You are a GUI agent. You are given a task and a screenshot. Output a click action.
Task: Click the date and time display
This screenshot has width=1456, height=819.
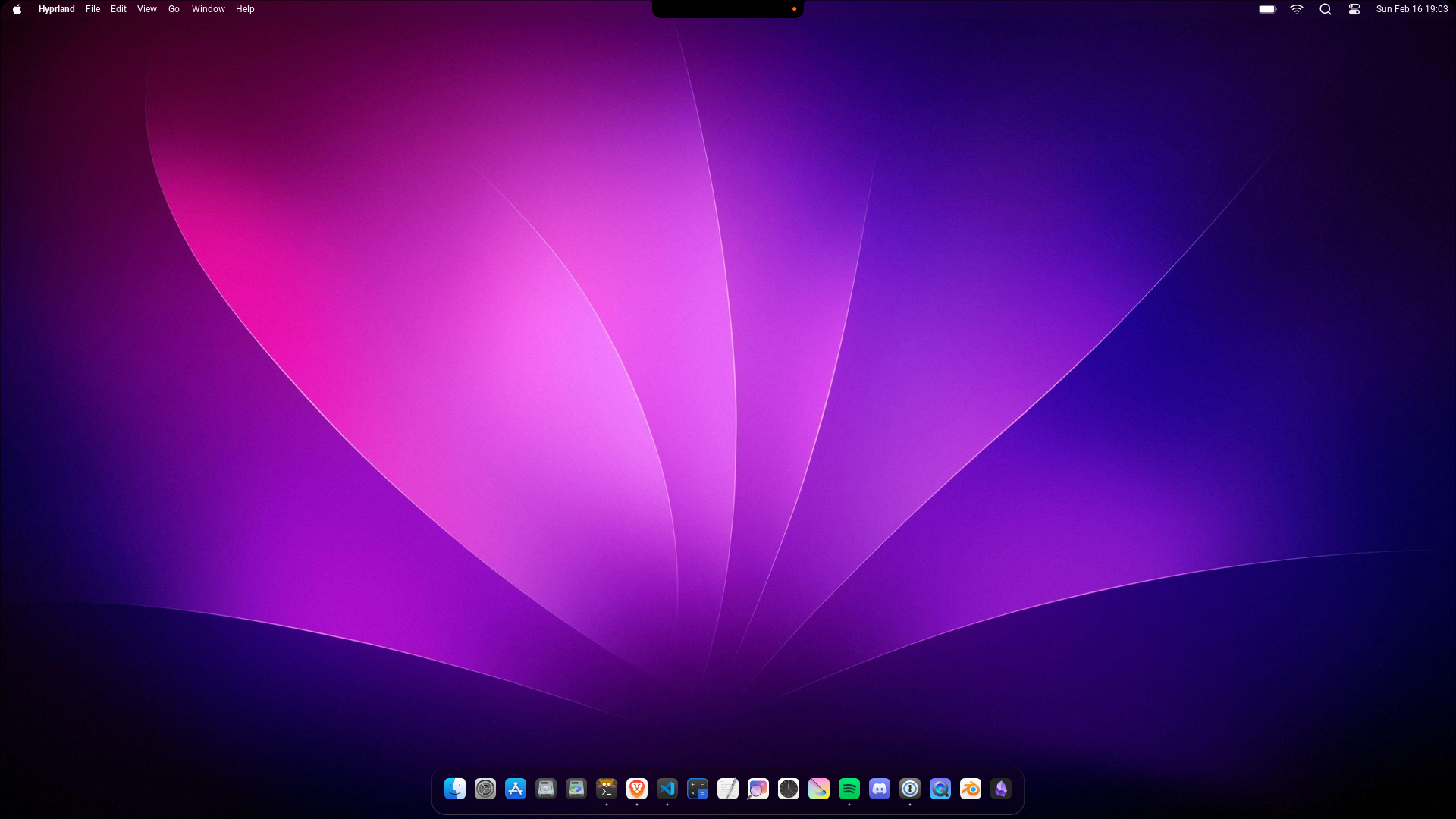coord(1412,9)
